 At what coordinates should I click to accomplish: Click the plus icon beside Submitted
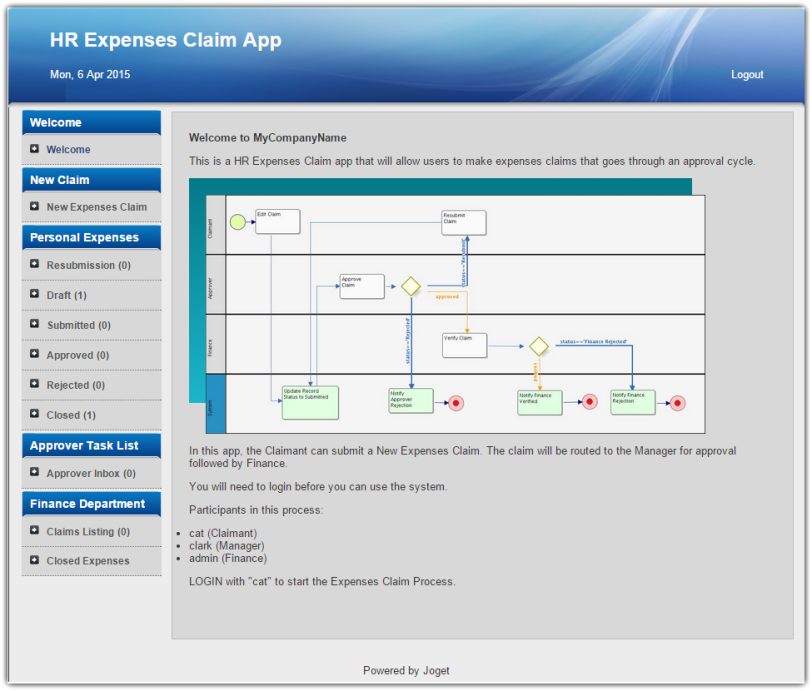tap(35, 325)
